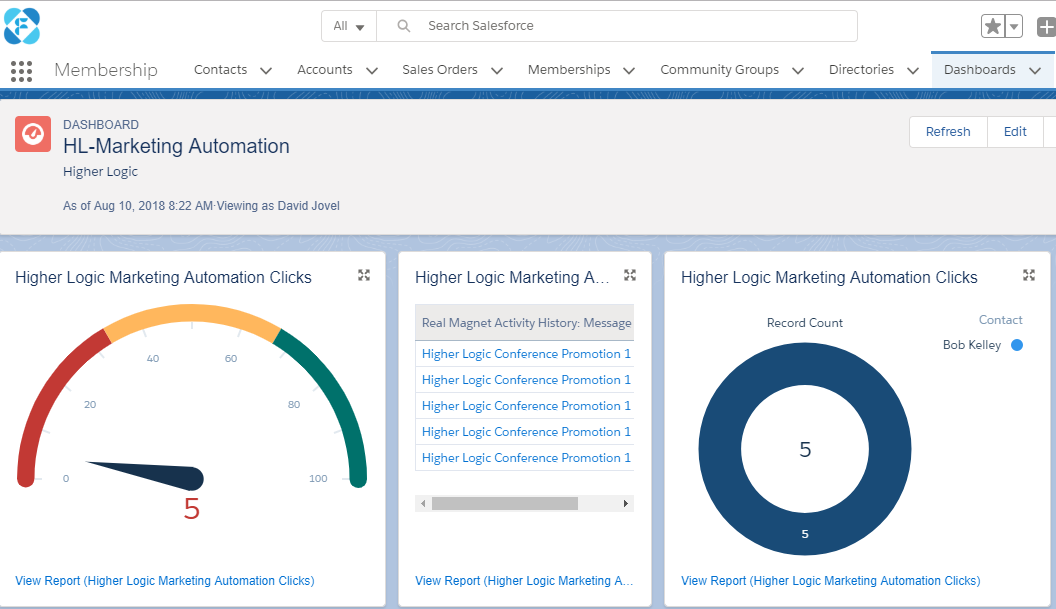The height and width of the screenshot is (609, 1056).
Task: Go to the Directories tab
Action: [861, 69]
